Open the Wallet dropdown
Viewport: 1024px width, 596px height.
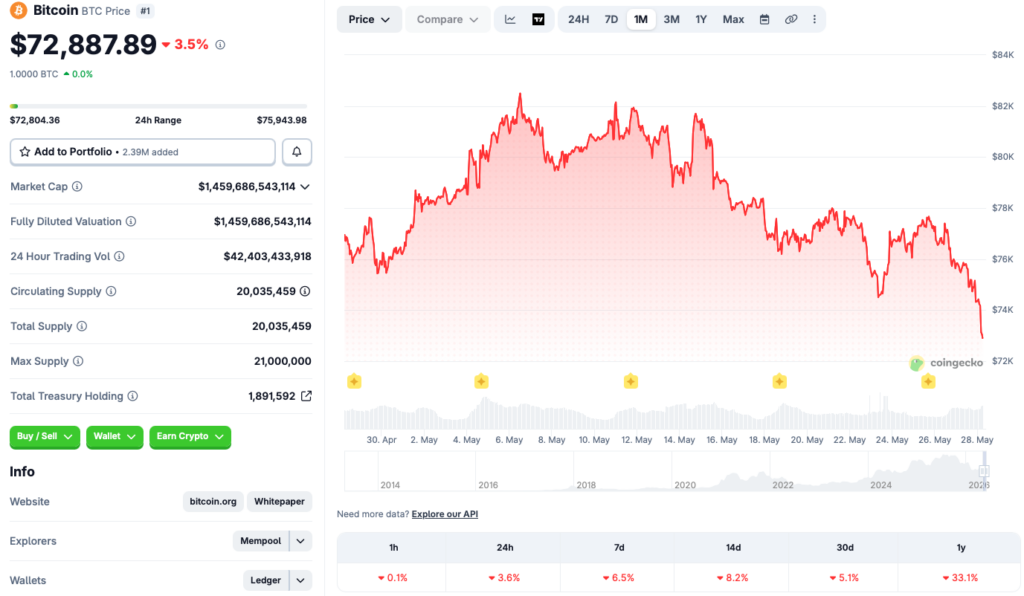coord(114,437)
